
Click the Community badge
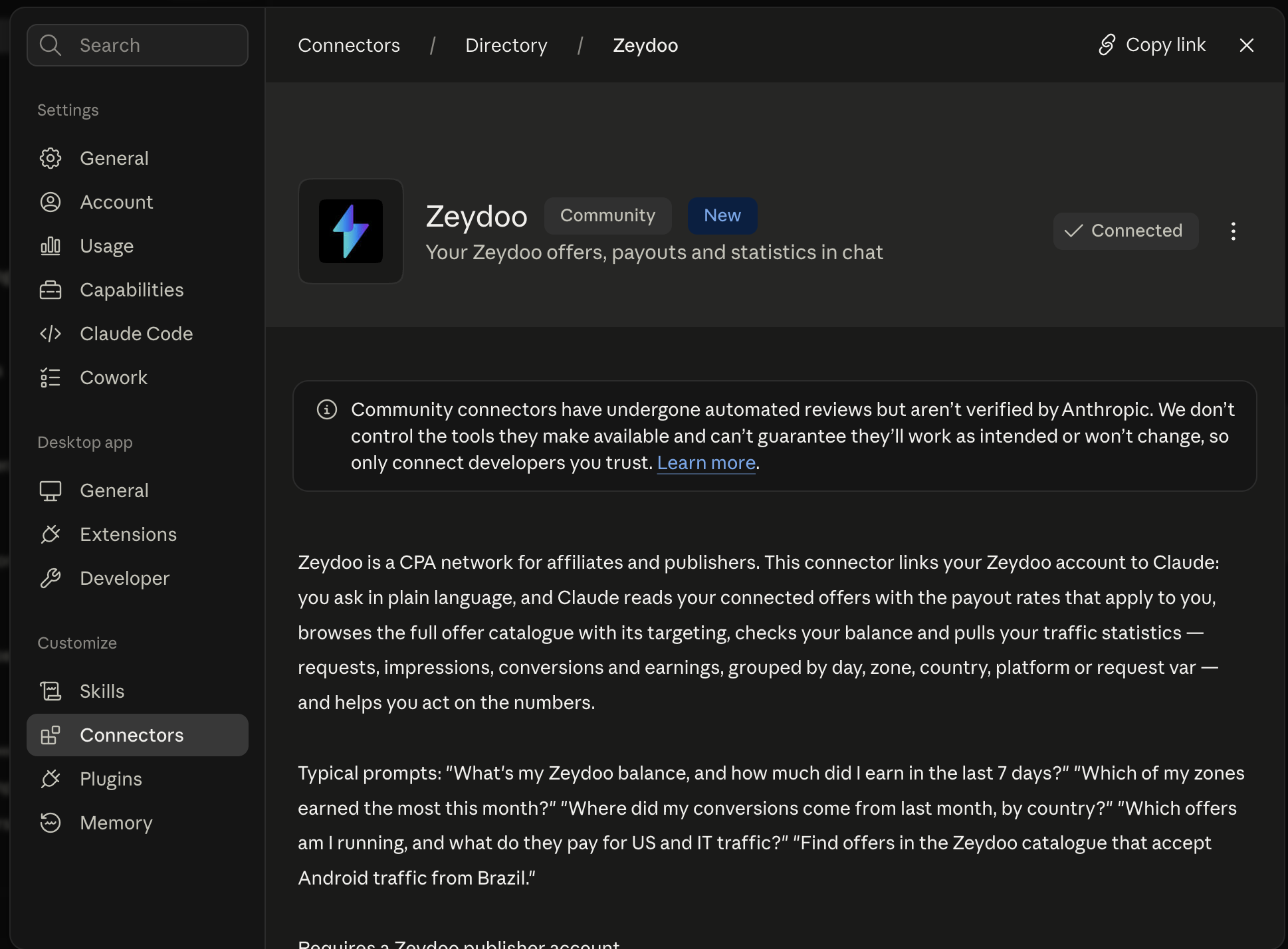[x=607, y=215]
